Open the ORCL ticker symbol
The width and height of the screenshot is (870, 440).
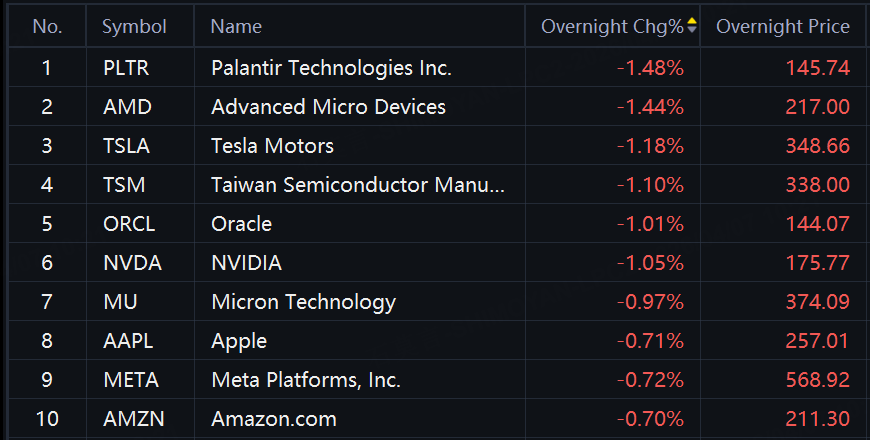(x=129, y=224)
